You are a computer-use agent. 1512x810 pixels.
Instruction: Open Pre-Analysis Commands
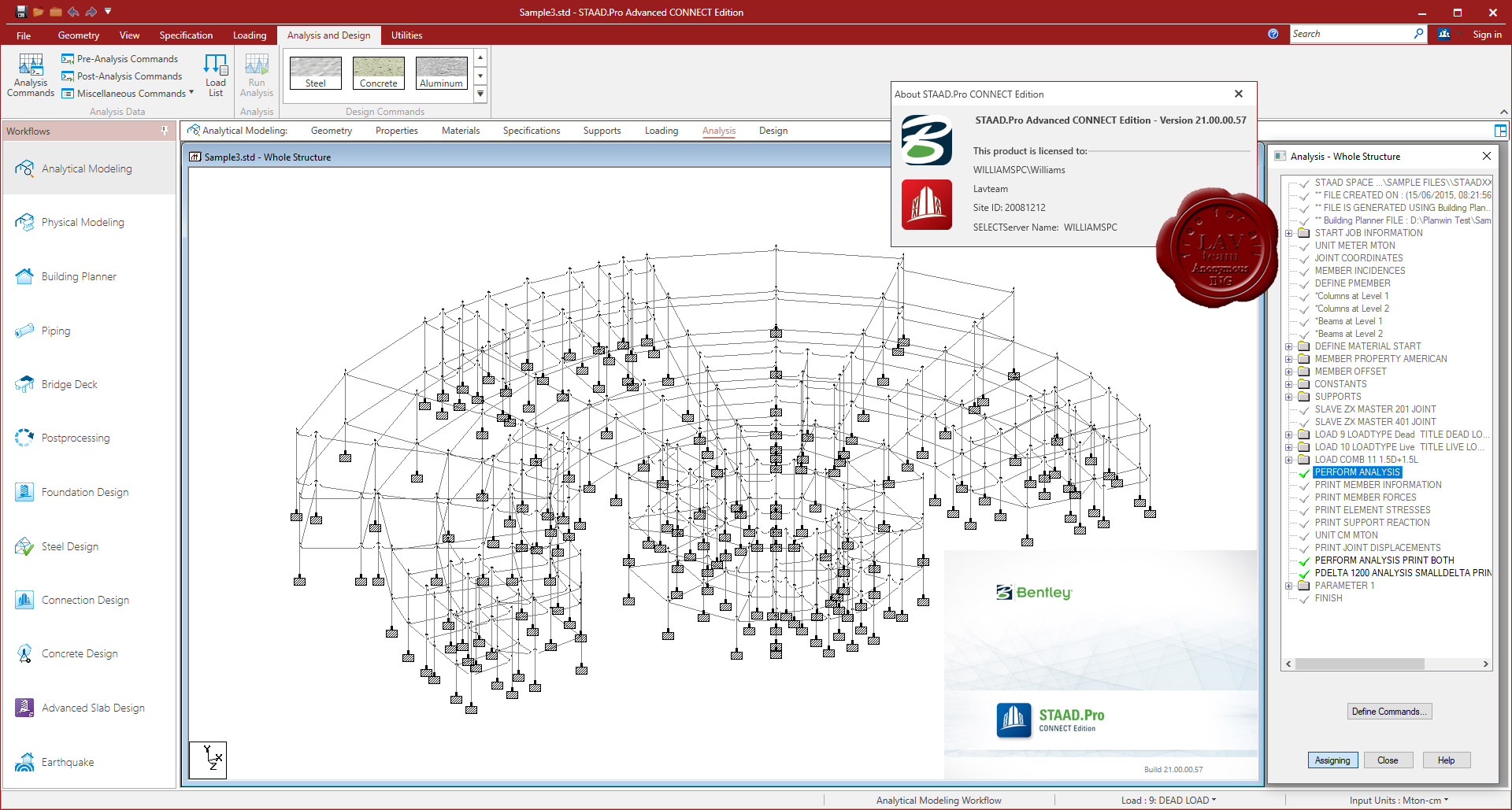[120, 59]
